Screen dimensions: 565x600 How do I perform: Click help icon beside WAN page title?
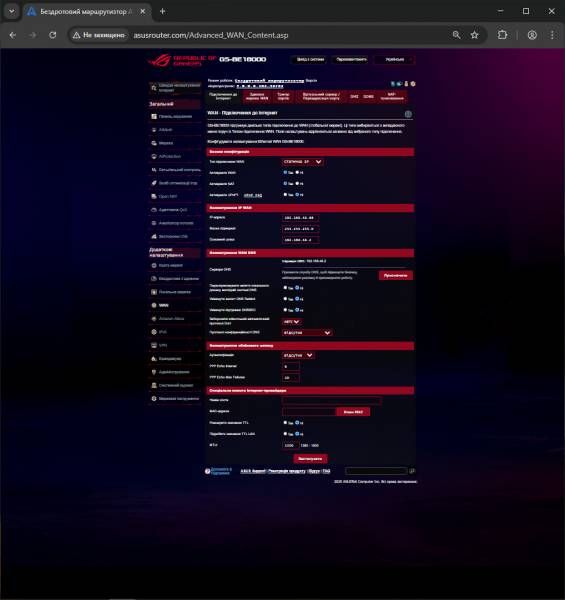pyautogui.click(x=408, y=114)
